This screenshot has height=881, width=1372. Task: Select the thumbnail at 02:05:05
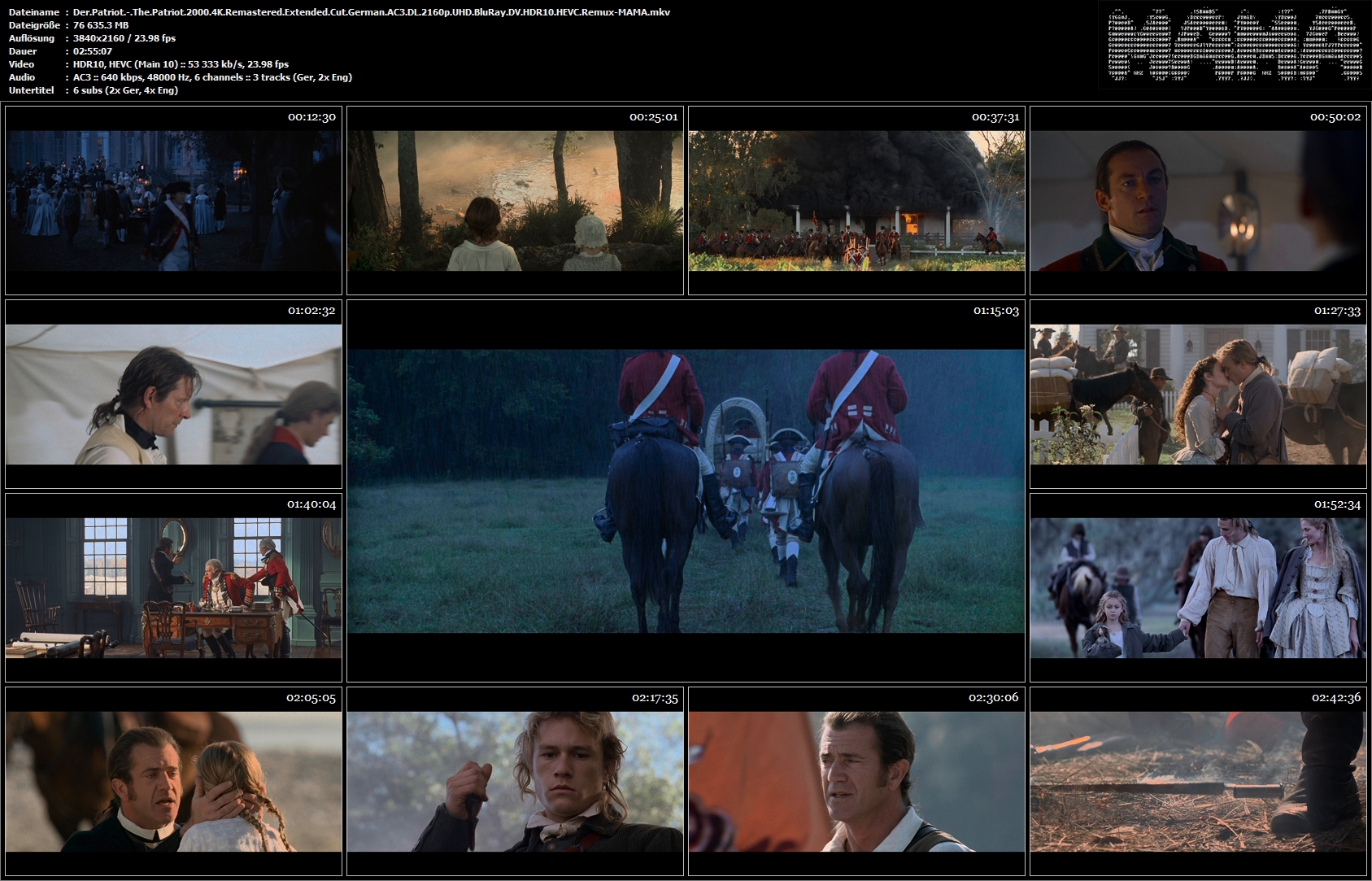click(173, 781)
